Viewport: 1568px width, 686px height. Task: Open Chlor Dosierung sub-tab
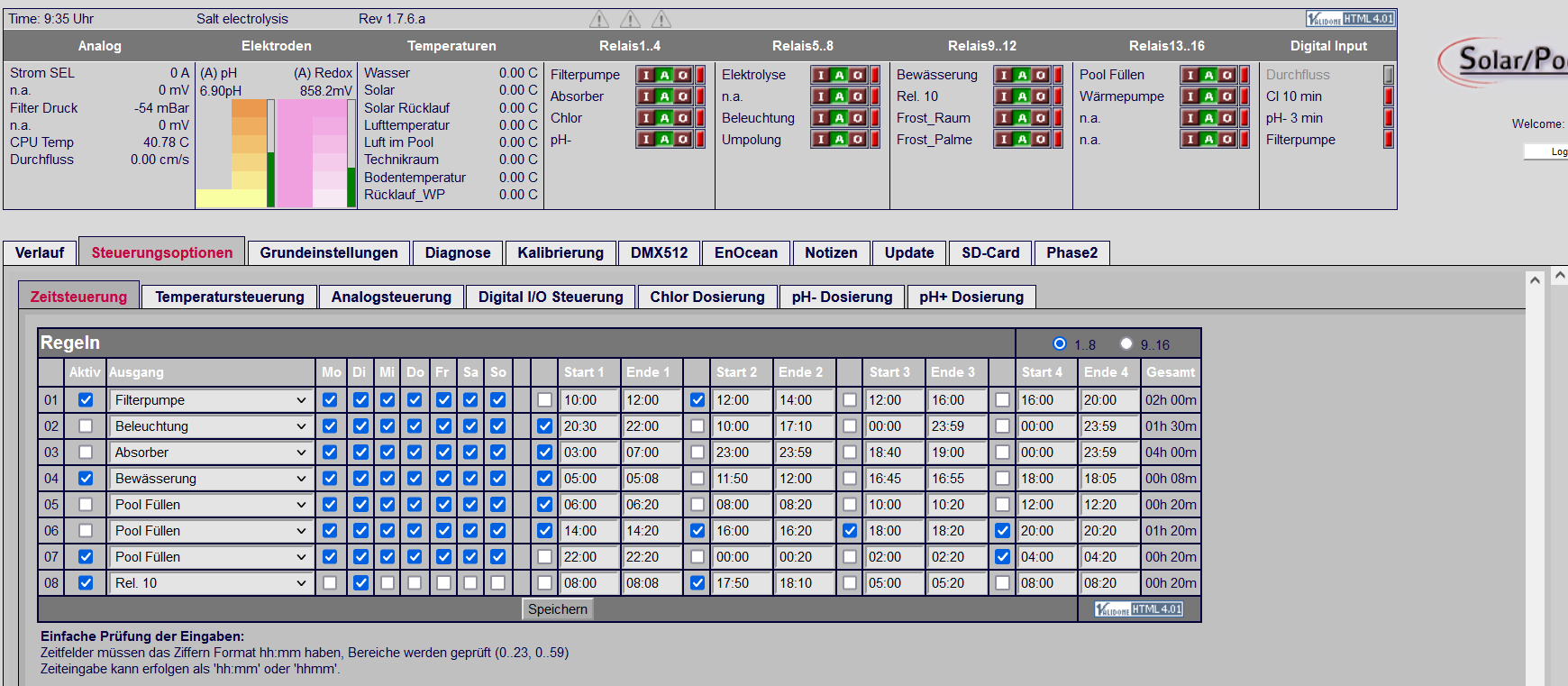click(x=707, y=297)
